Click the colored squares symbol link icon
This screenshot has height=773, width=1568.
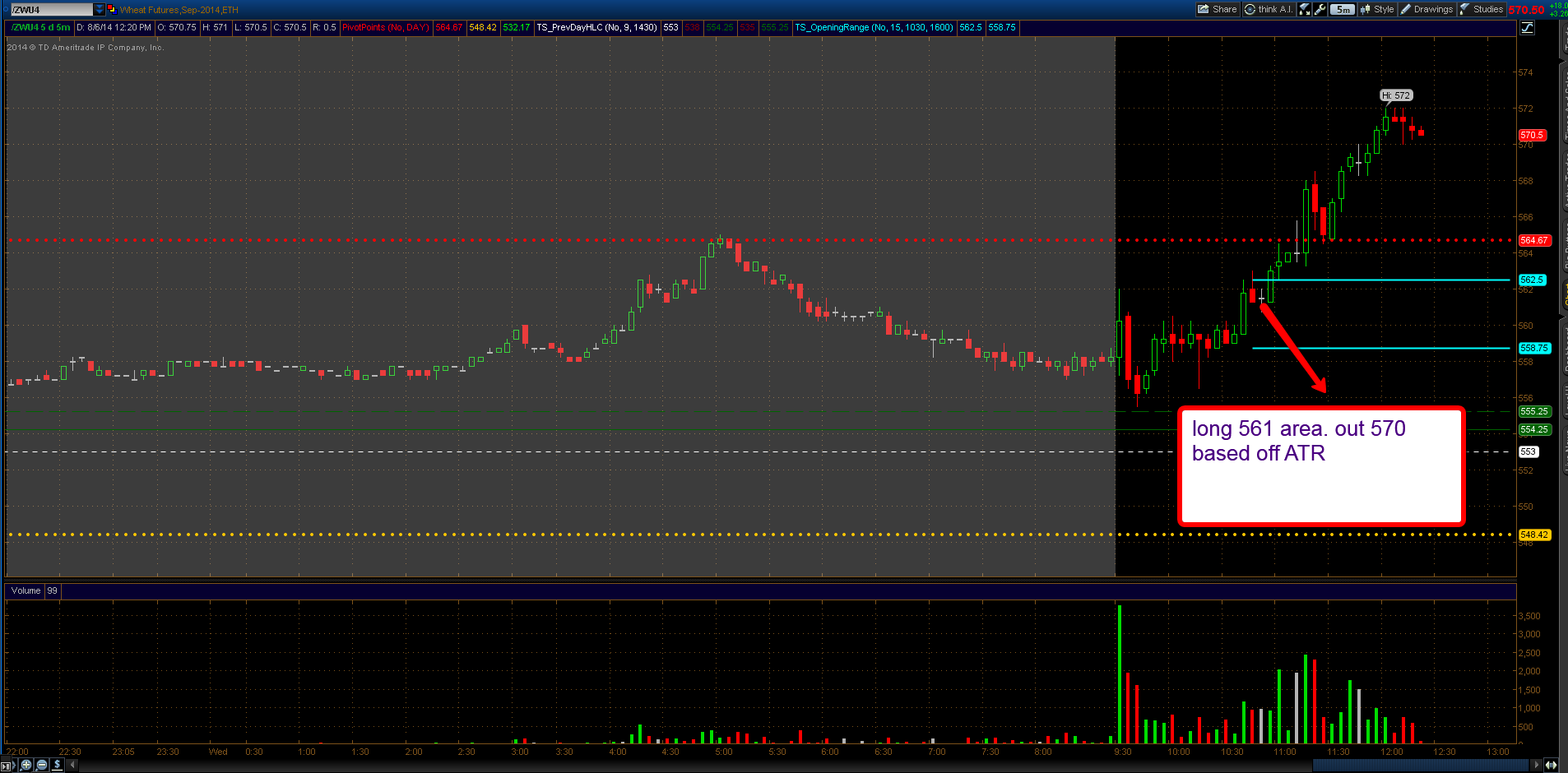pos(112,10)
